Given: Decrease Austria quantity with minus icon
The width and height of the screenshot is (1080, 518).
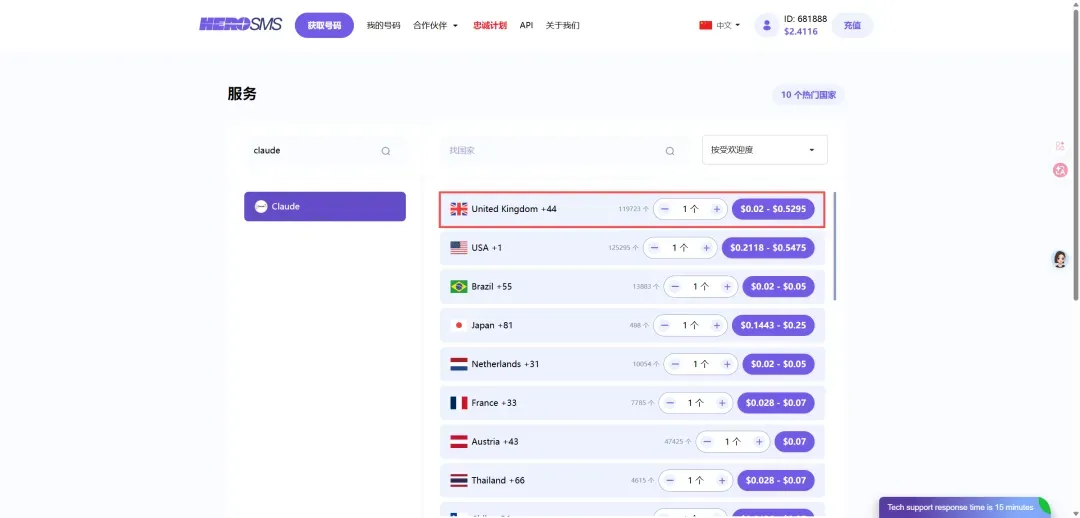Looking at the screenshot, I should (708, 441).
